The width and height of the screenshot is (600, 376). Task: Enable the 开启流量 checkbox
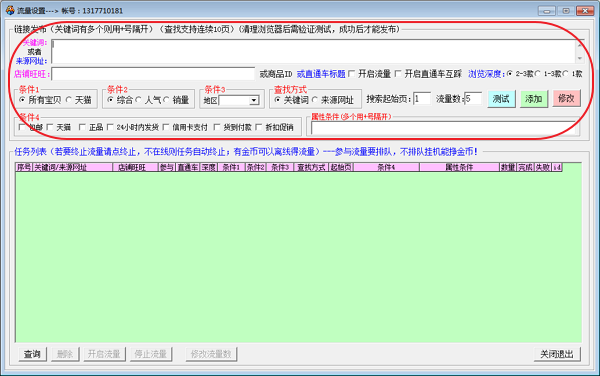point(352,73)
